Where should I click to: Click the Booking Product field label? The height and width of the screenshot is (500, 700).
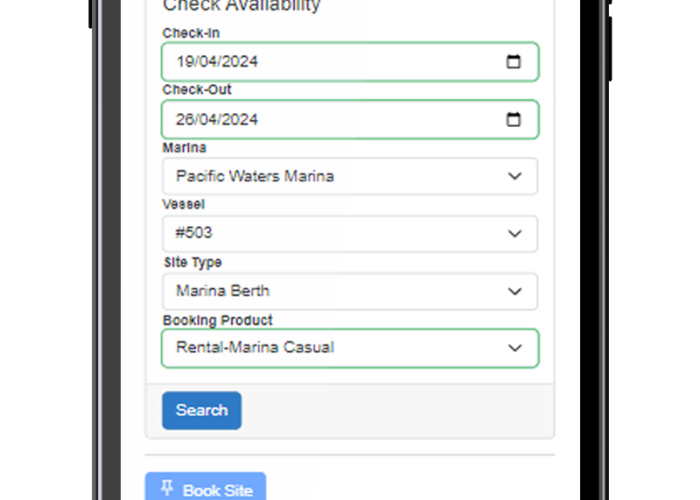point(217,320)
